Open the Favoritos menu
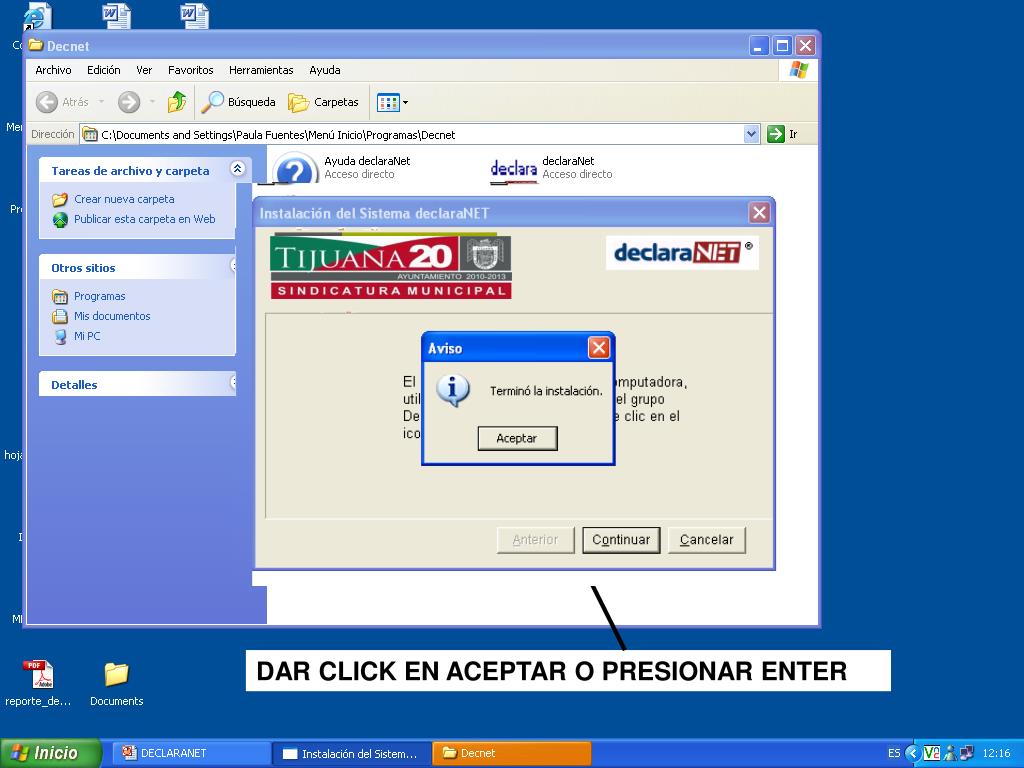Viewport: 1024px width, 768px height. pyautogui.click(x=190, y=70)
